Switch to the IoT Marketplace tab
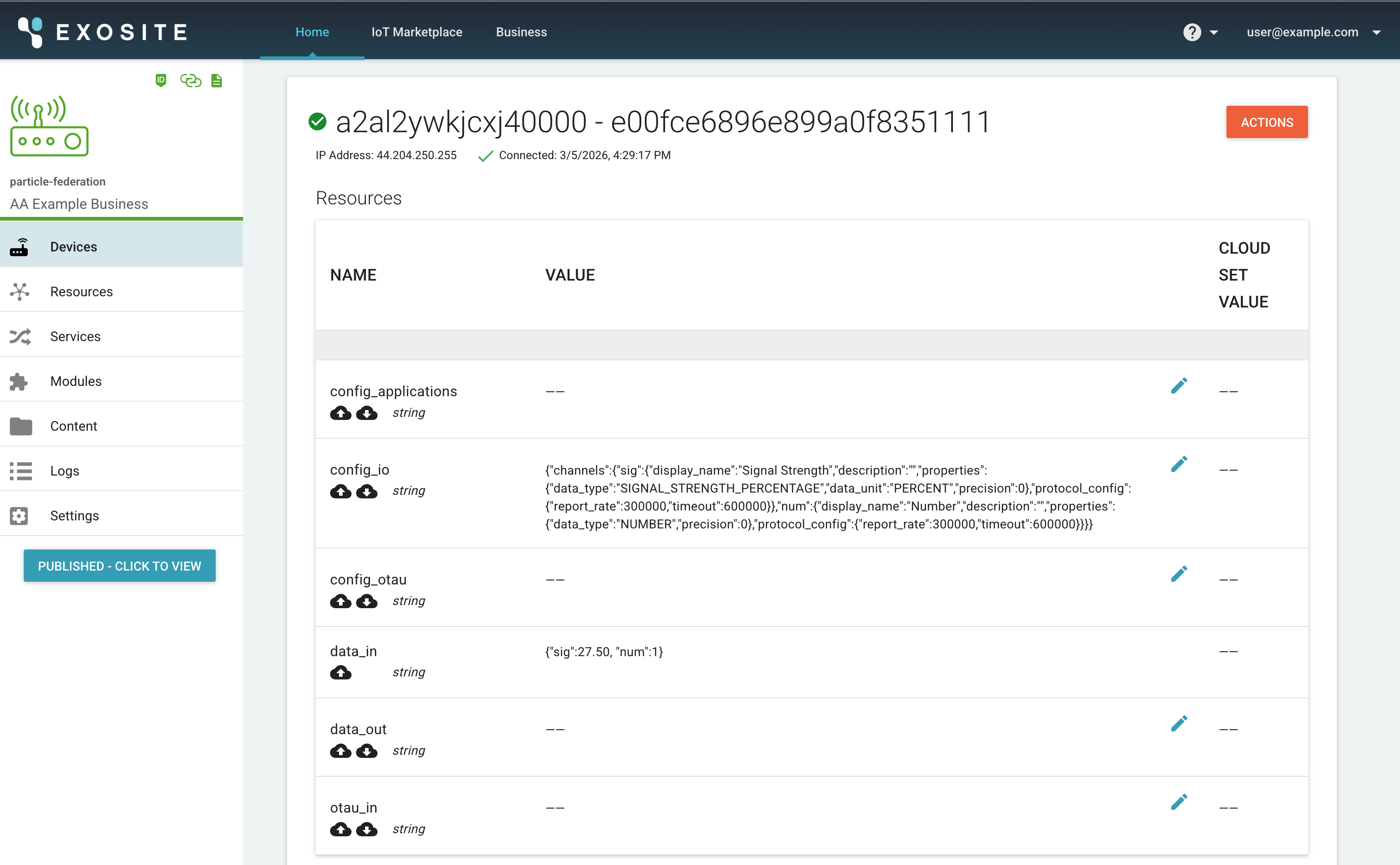Image resolution: width=1400 pixels, height=865 pixels. tap(417, 32)
